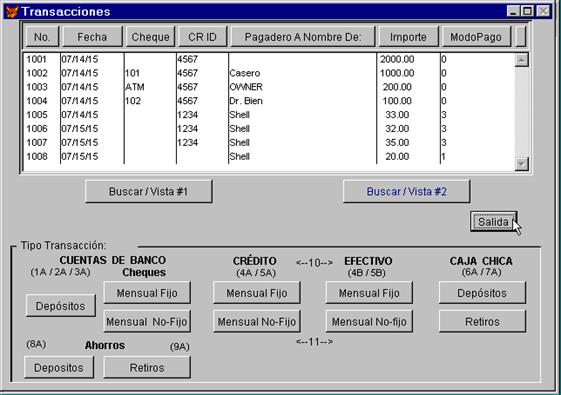Click the blank header button after ModoPago

coord(521,37)
